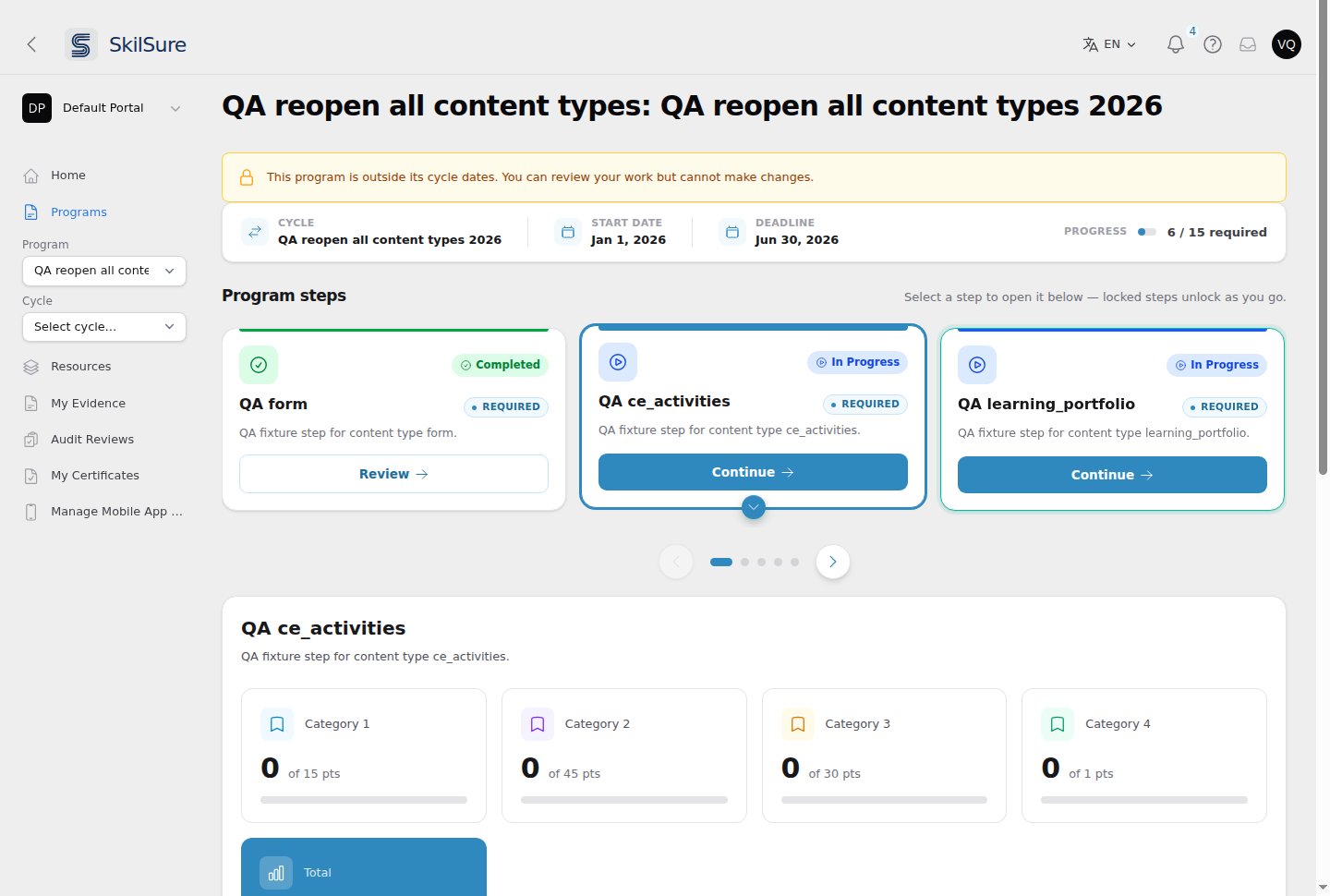Click the Category 2 purple bookmark icon
1330x896 pixels.
[538, 724]
